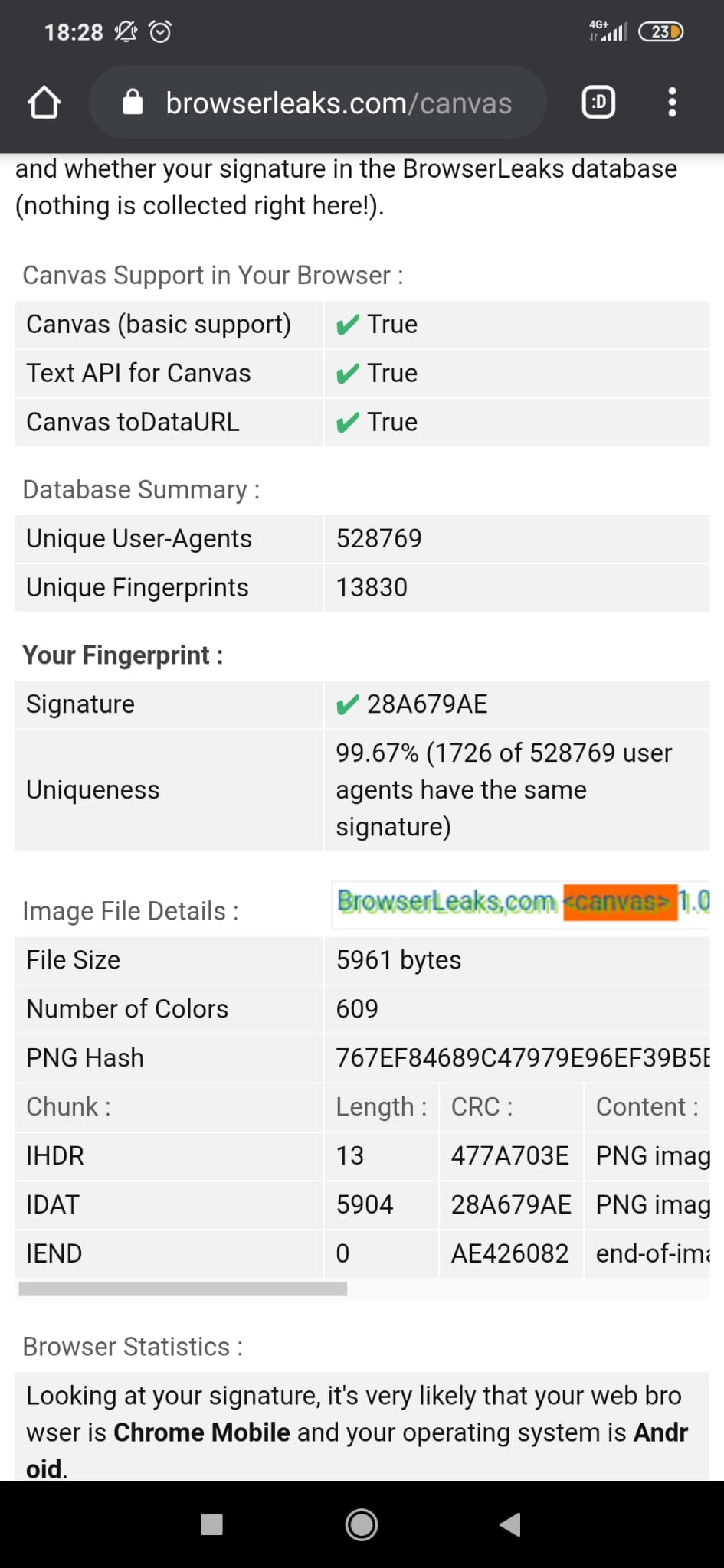Select the Unique Fingerprints value 13830
This screenshot has height=1568, width=724.
coord(372,588)
